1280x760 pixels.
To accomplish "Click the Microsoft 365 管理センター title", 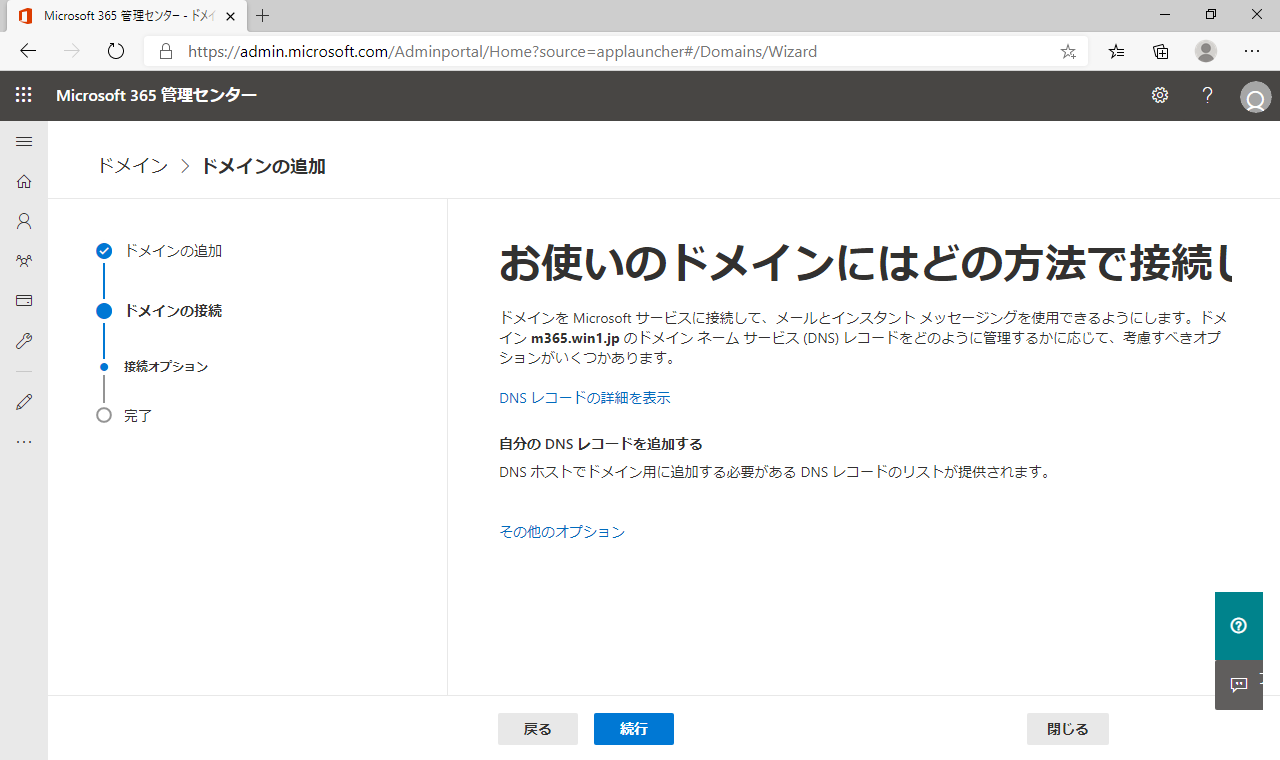I will click(156, 95).
